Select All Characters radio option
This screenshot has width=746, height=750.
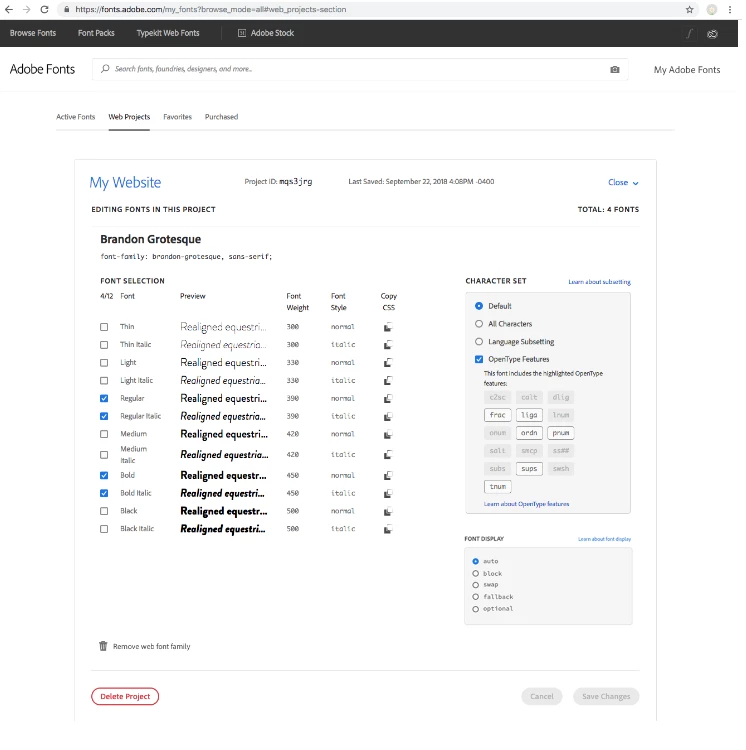pos(479,324)
